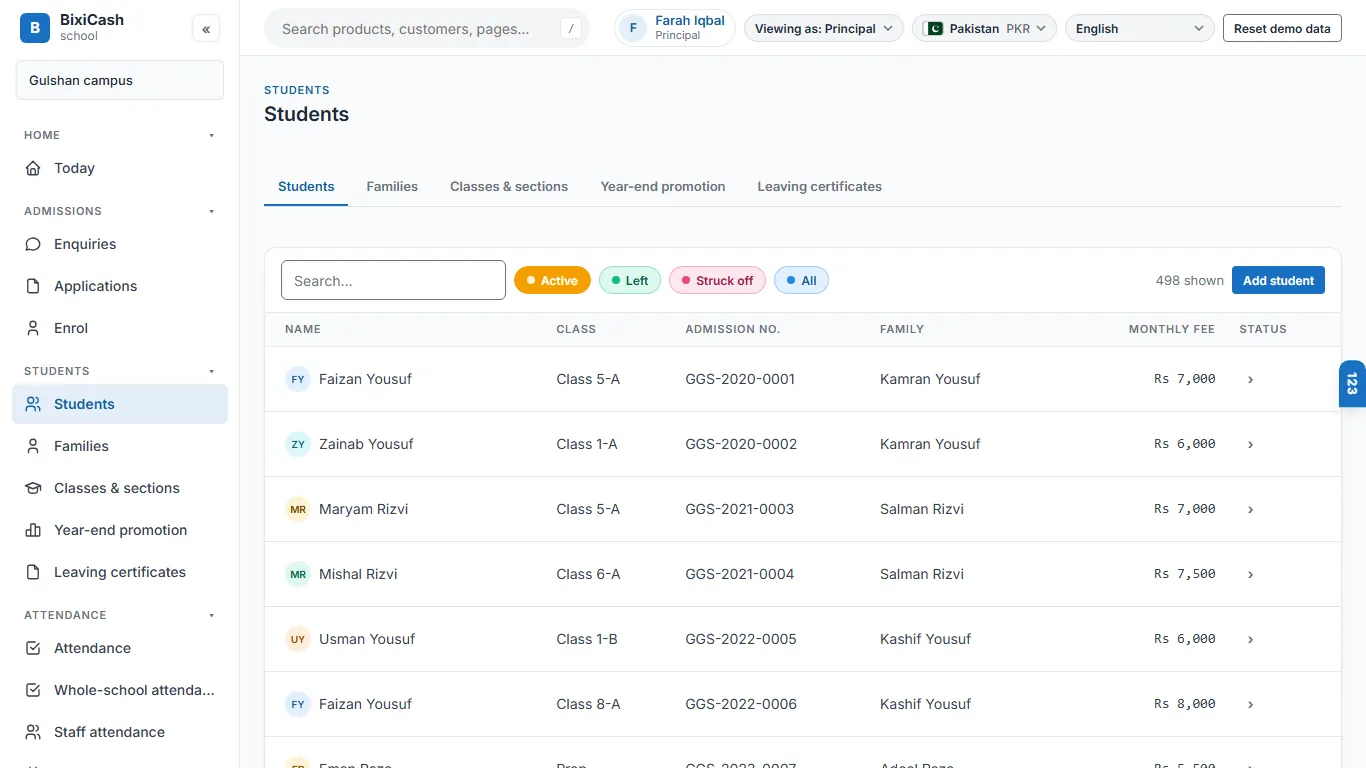Open the Viewing as: Principal dropdown
The width and height of the screenshot is (1366, 768).
(824, 29)
